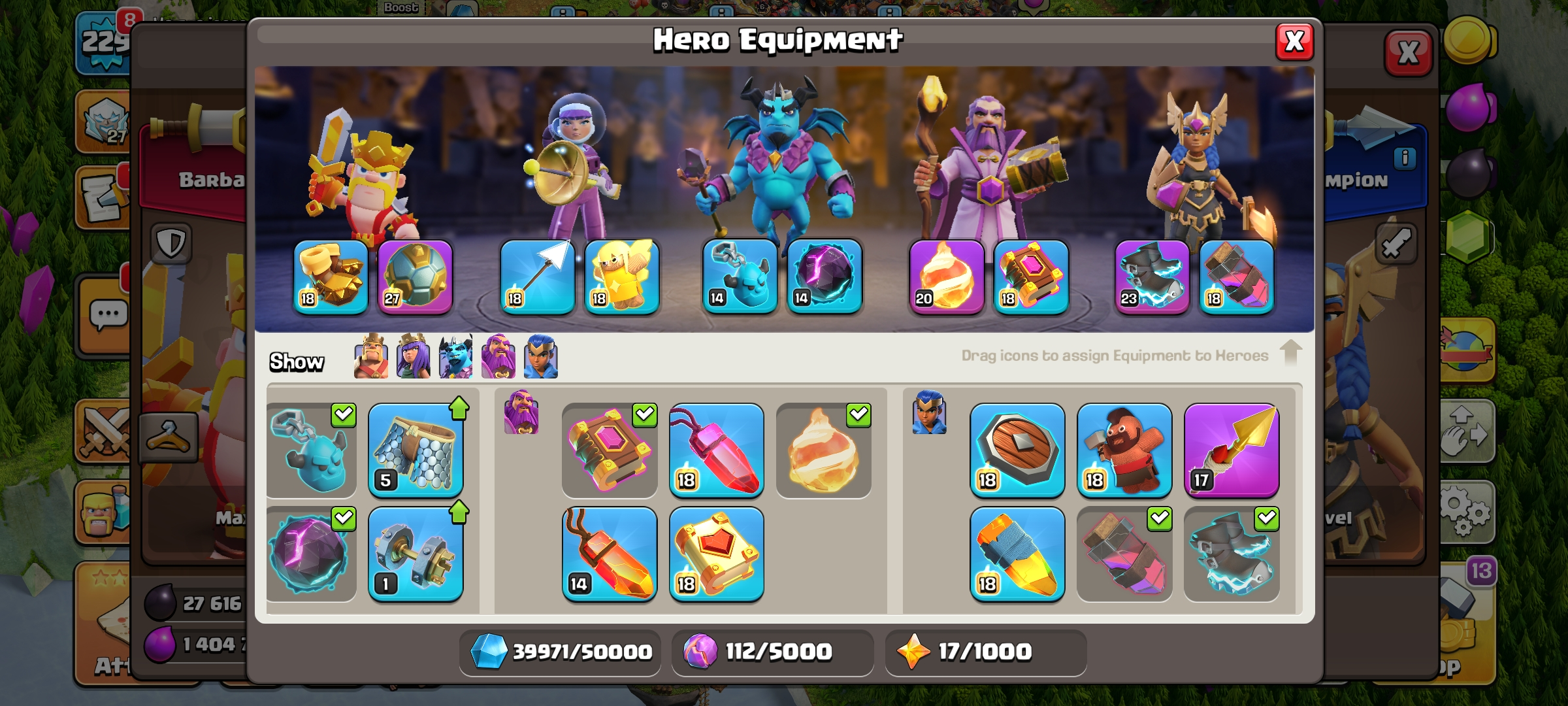Toggle the equipped Electro Boots checkmark

(x=1267, y=518)
